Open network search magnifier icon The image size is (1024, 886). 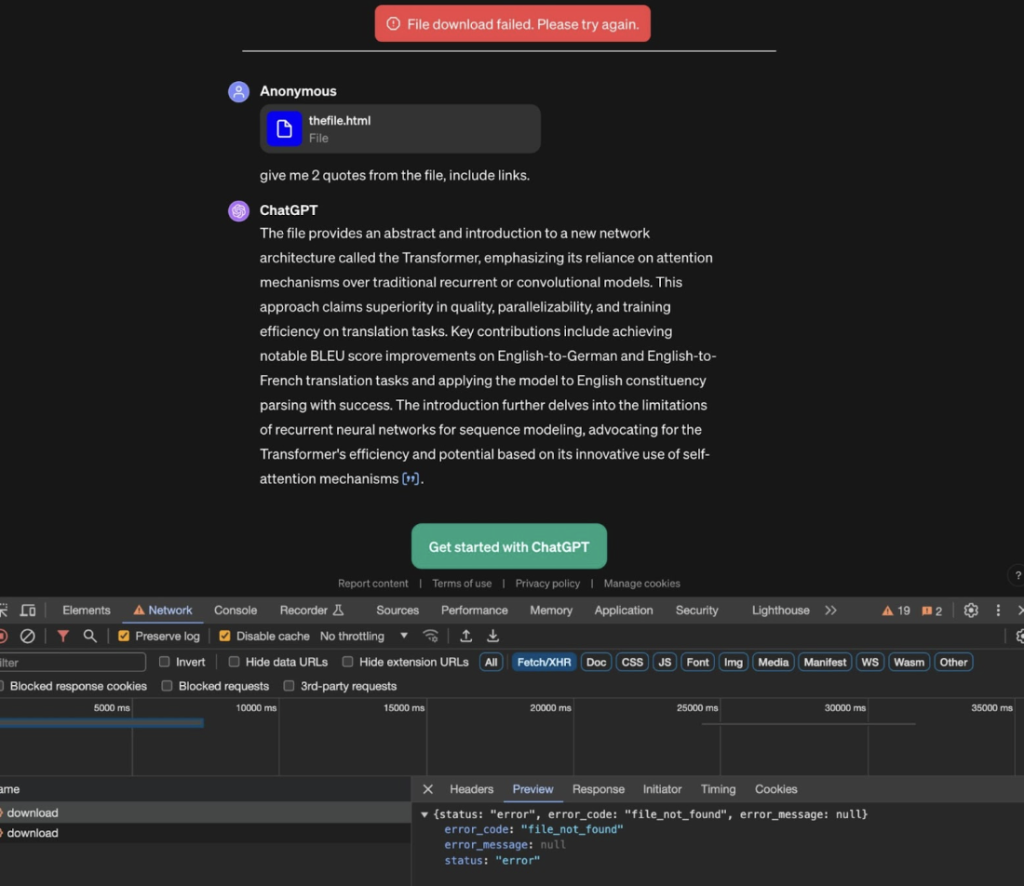90,636
